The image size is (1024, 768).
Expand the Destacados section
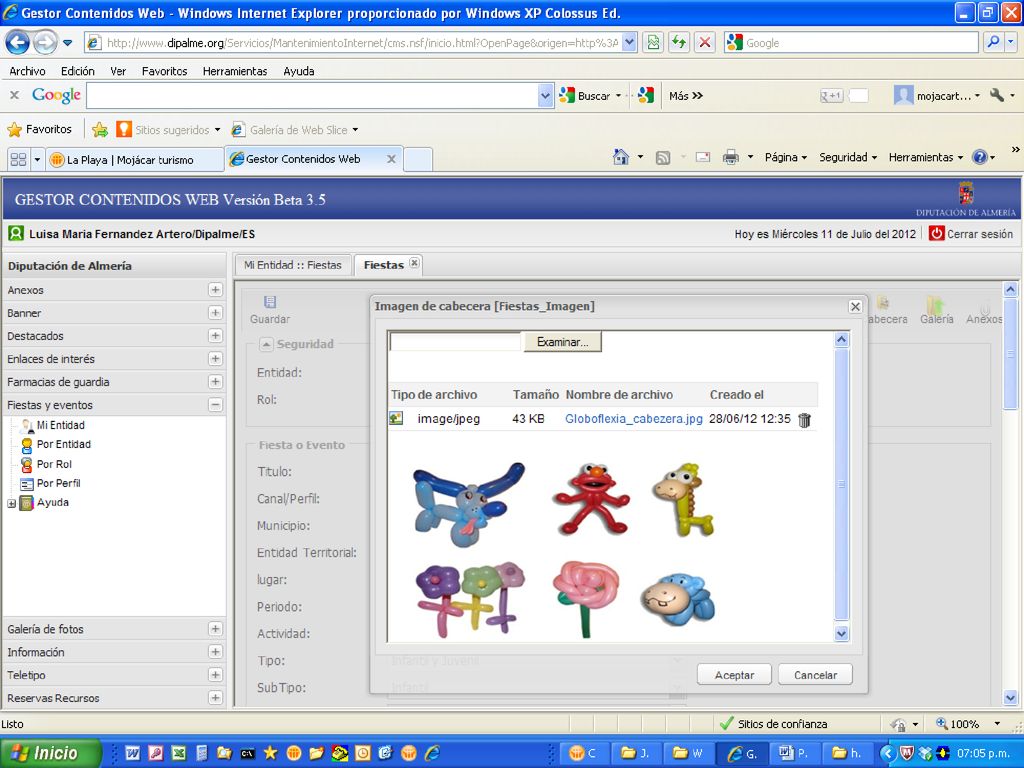[215, 336]
